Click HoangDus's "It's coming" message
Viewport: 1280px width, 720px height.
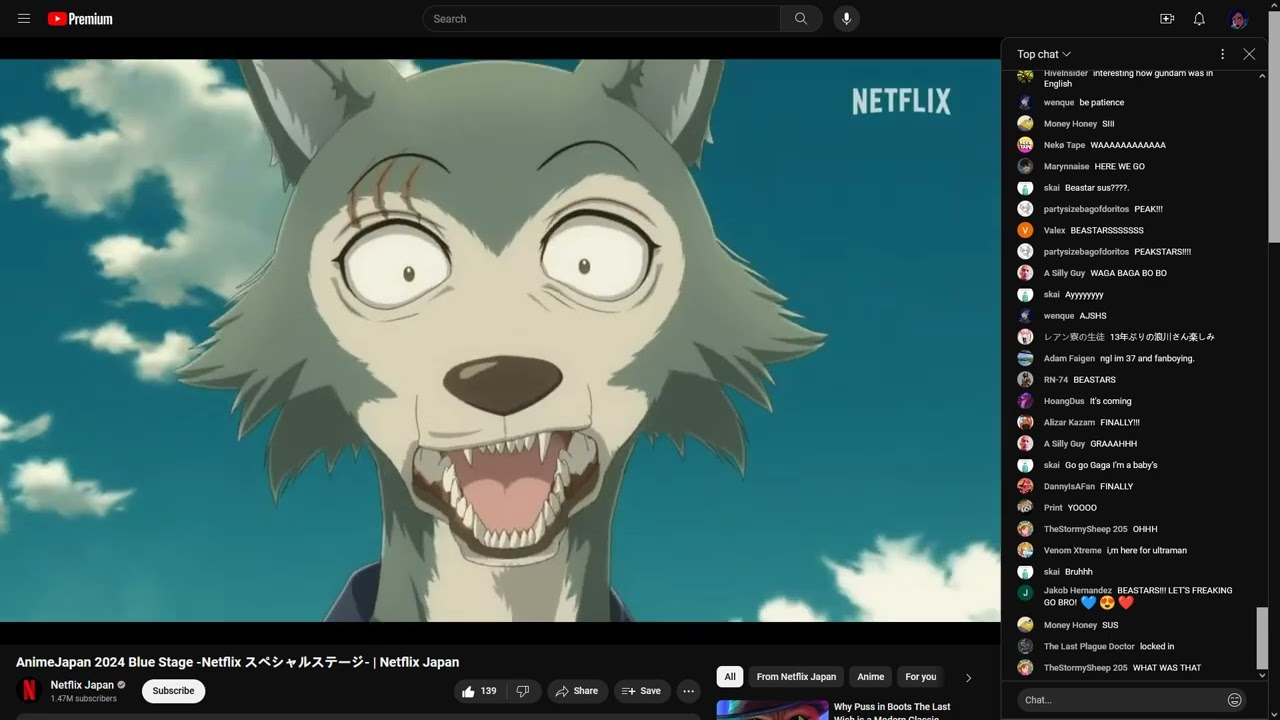click(1110, 401)
